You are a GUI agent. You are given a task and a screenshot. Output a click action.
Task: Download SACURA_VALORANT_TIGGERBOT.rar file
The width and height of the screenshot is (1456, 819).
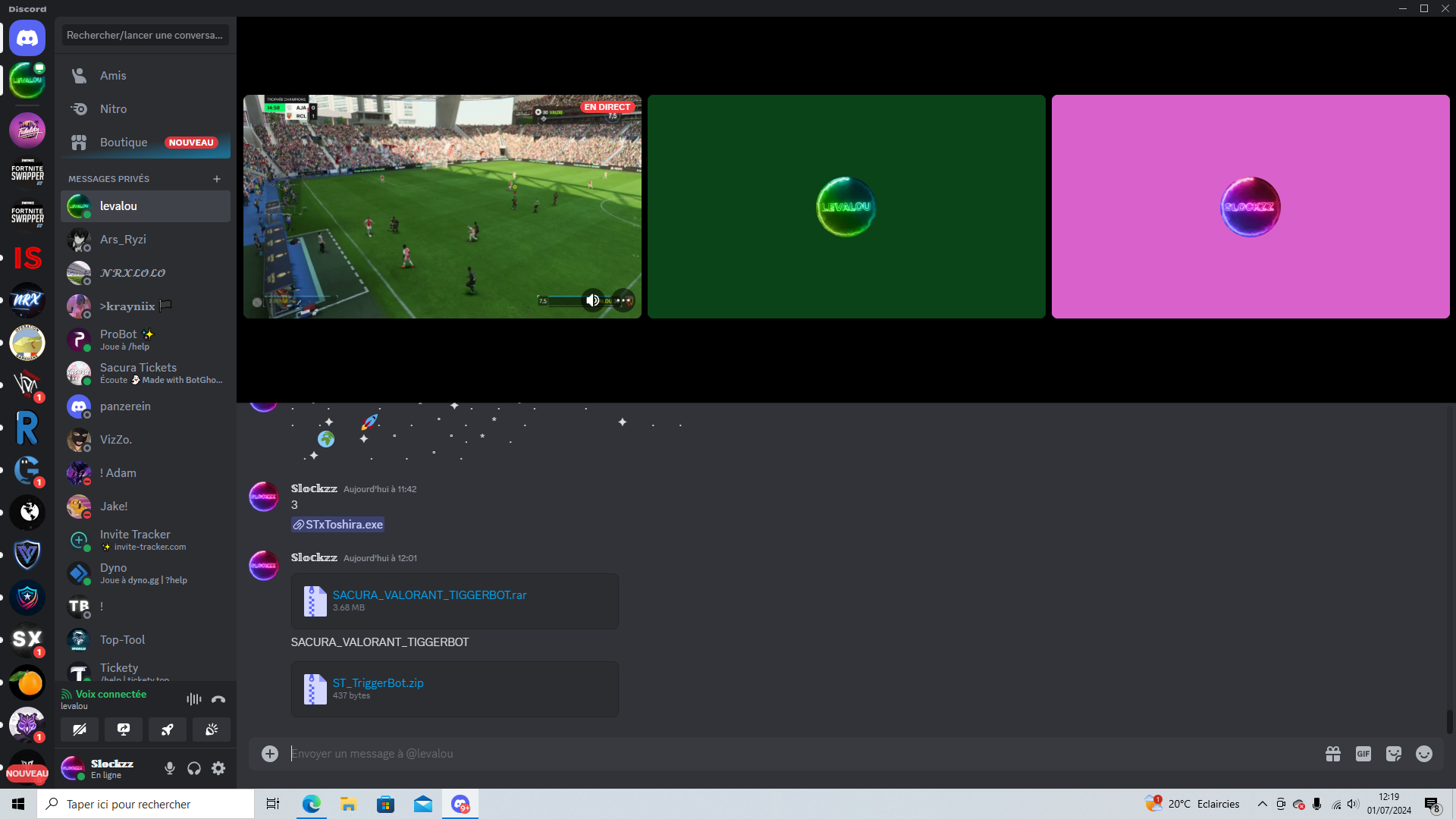pos(429,595)
